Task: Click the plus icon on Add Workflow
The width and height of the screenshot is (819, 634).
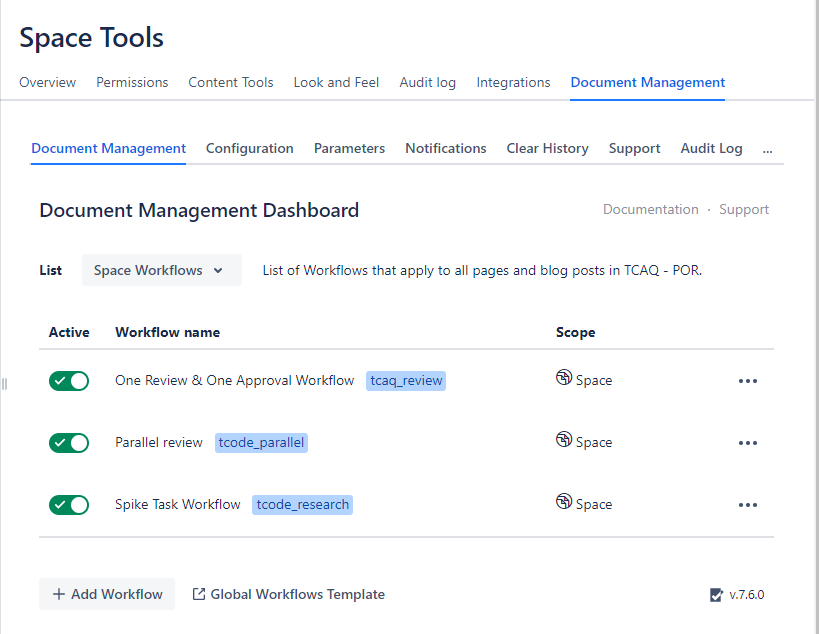Action: tap(59, 594)
